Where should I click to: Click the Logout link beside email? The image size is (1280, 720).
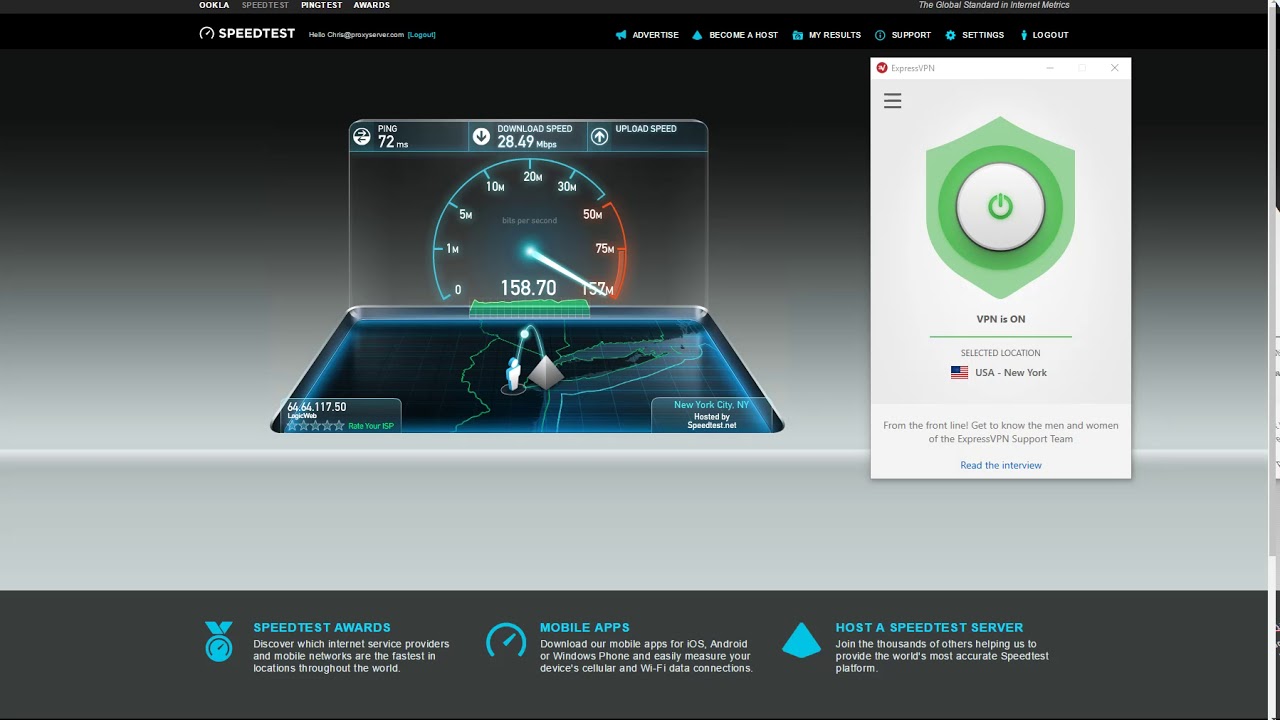point(421,35)
